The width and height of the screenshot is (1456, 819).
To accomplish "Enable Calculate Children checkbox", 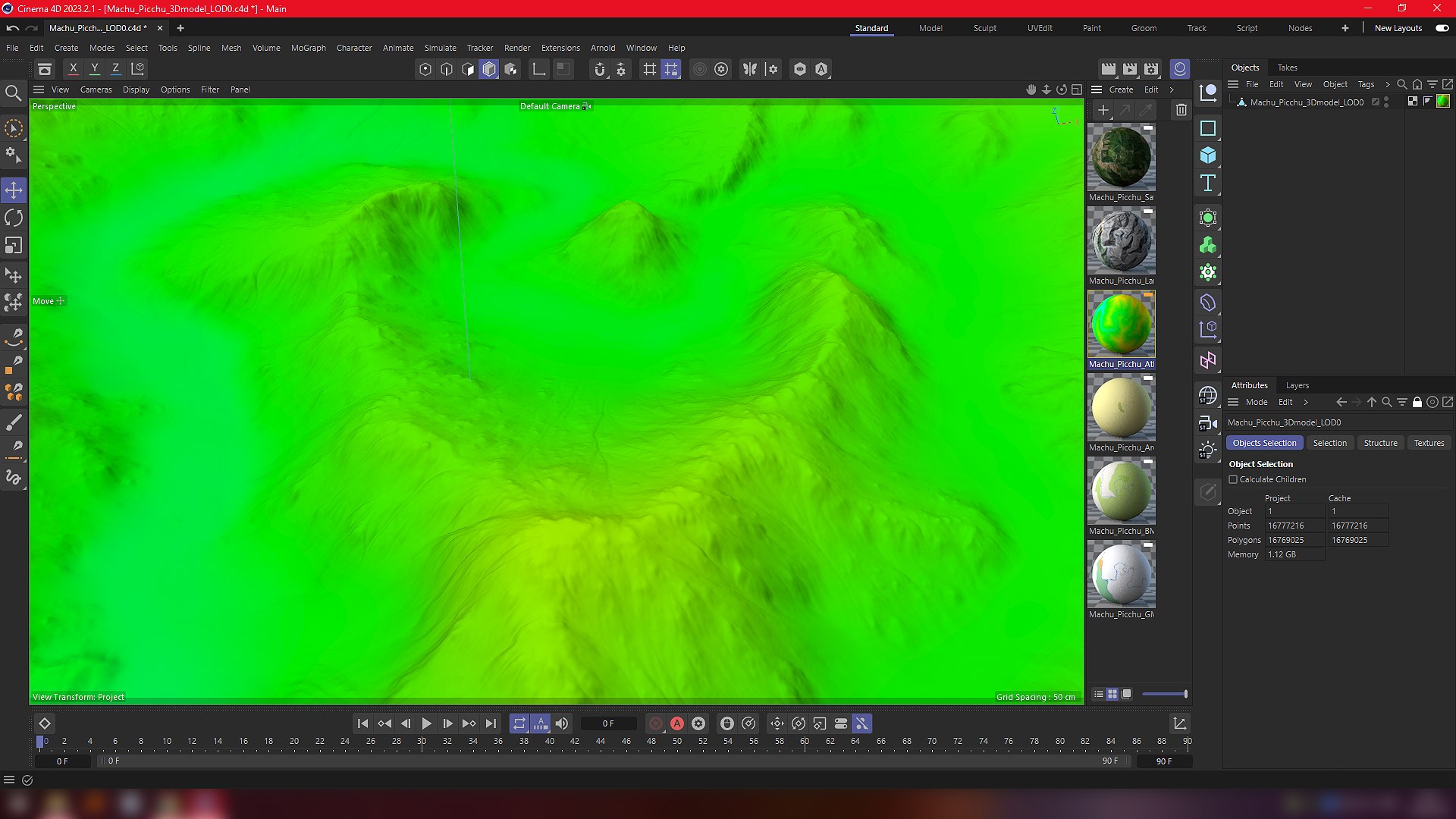I will (x=1233, y=479).
